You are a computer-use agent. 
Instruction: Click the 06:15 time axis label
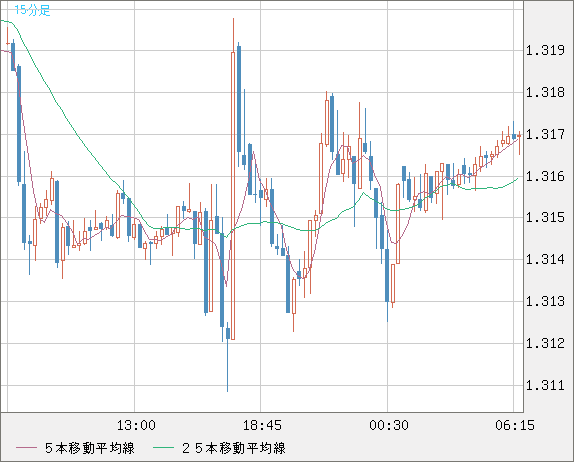pyautogui.click(x=515, y=425)
